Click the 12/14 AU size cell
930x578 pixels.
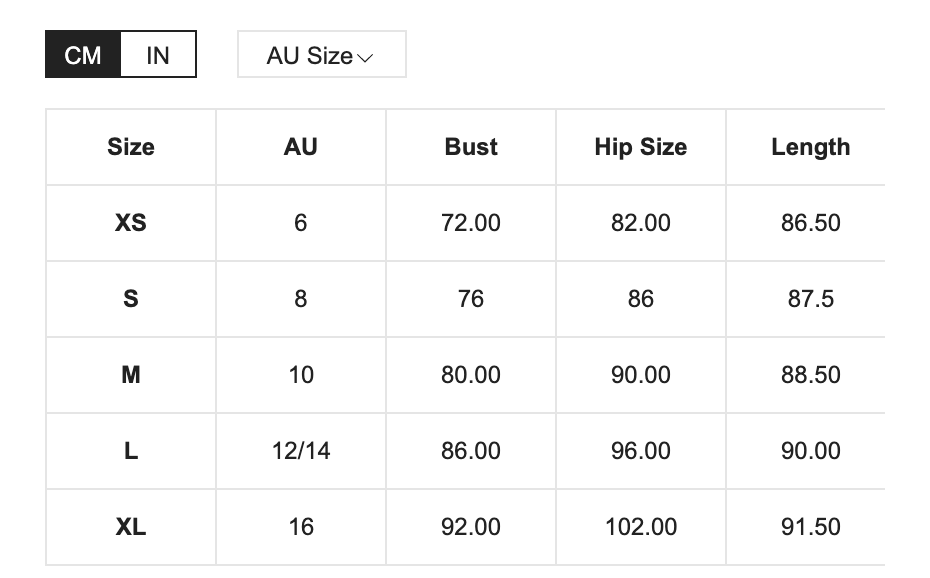click(x=301, y=451)
